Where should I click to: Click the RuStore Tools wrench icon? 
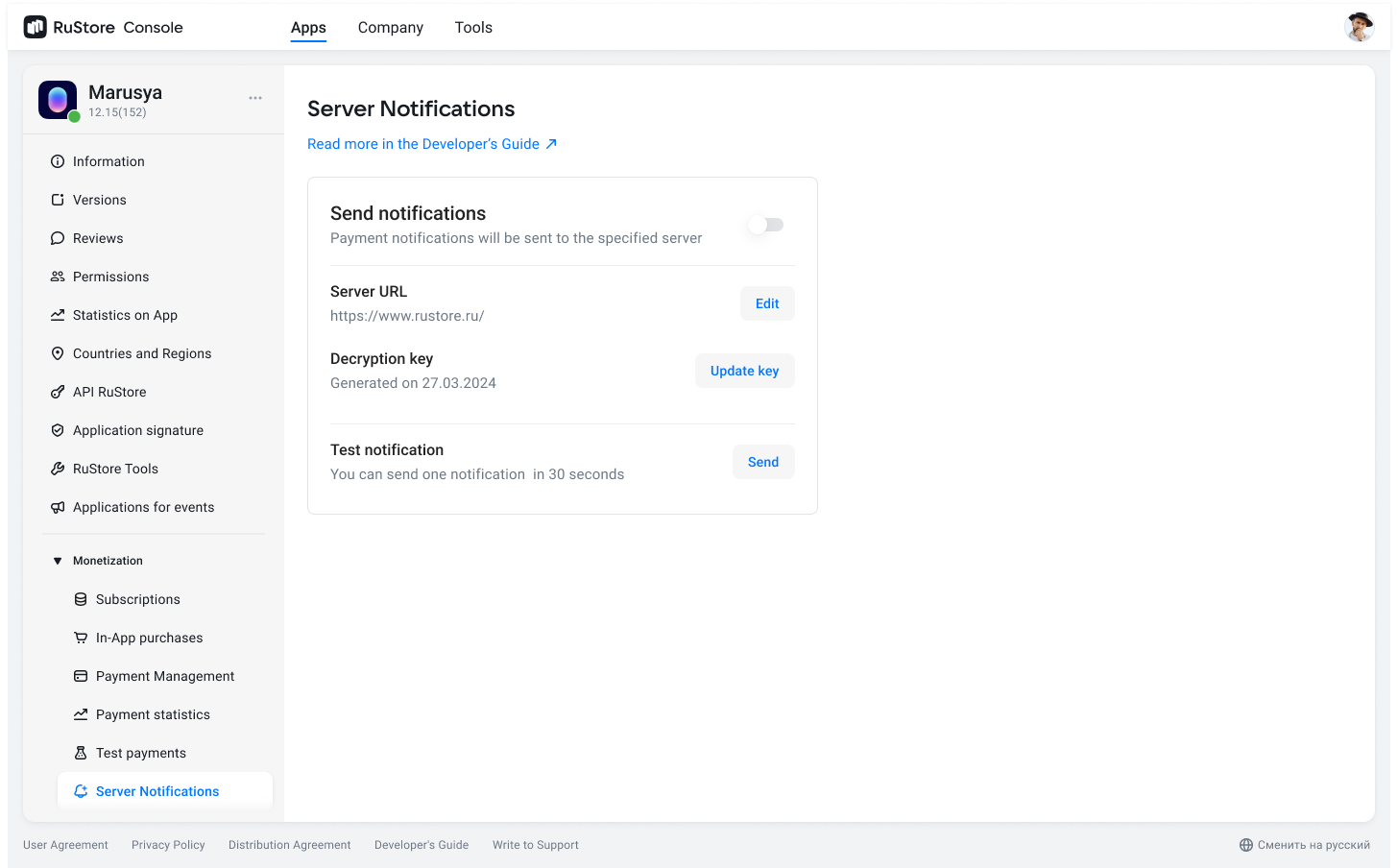tap(58, 469)
